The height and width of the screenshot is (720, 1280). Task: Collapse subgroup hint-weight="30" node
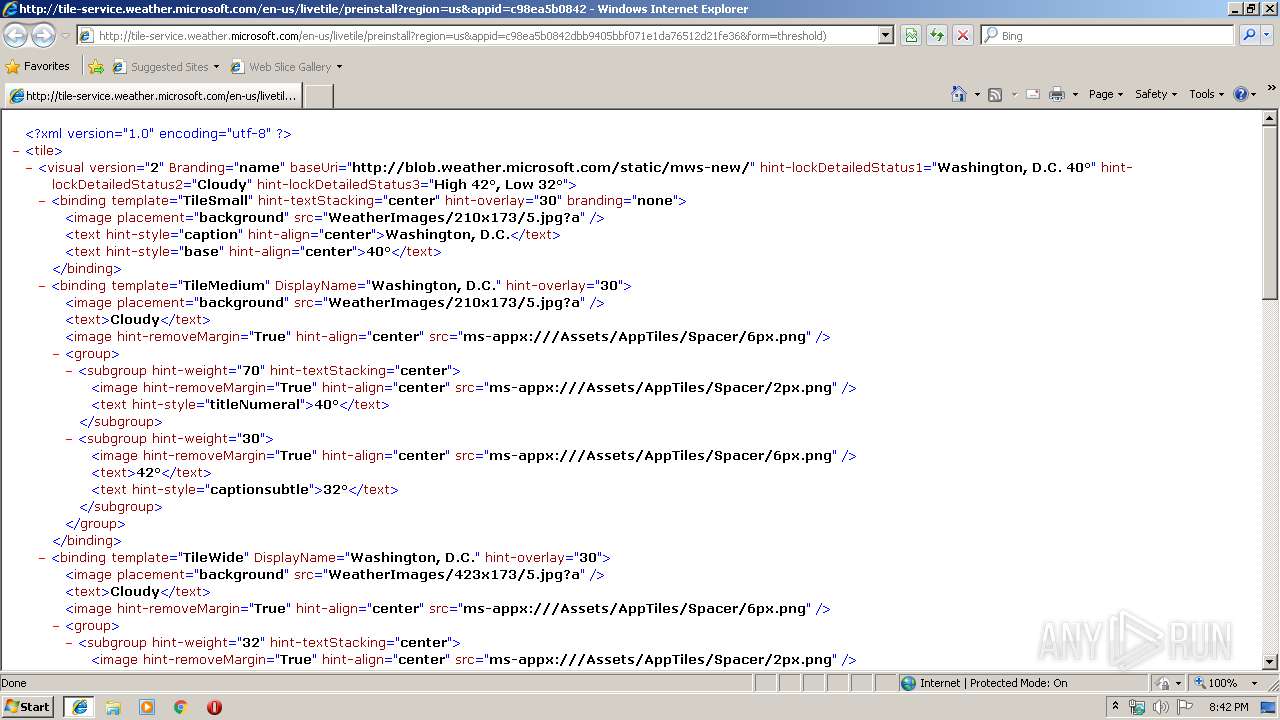pyautogui.click(x=70, y=439)
